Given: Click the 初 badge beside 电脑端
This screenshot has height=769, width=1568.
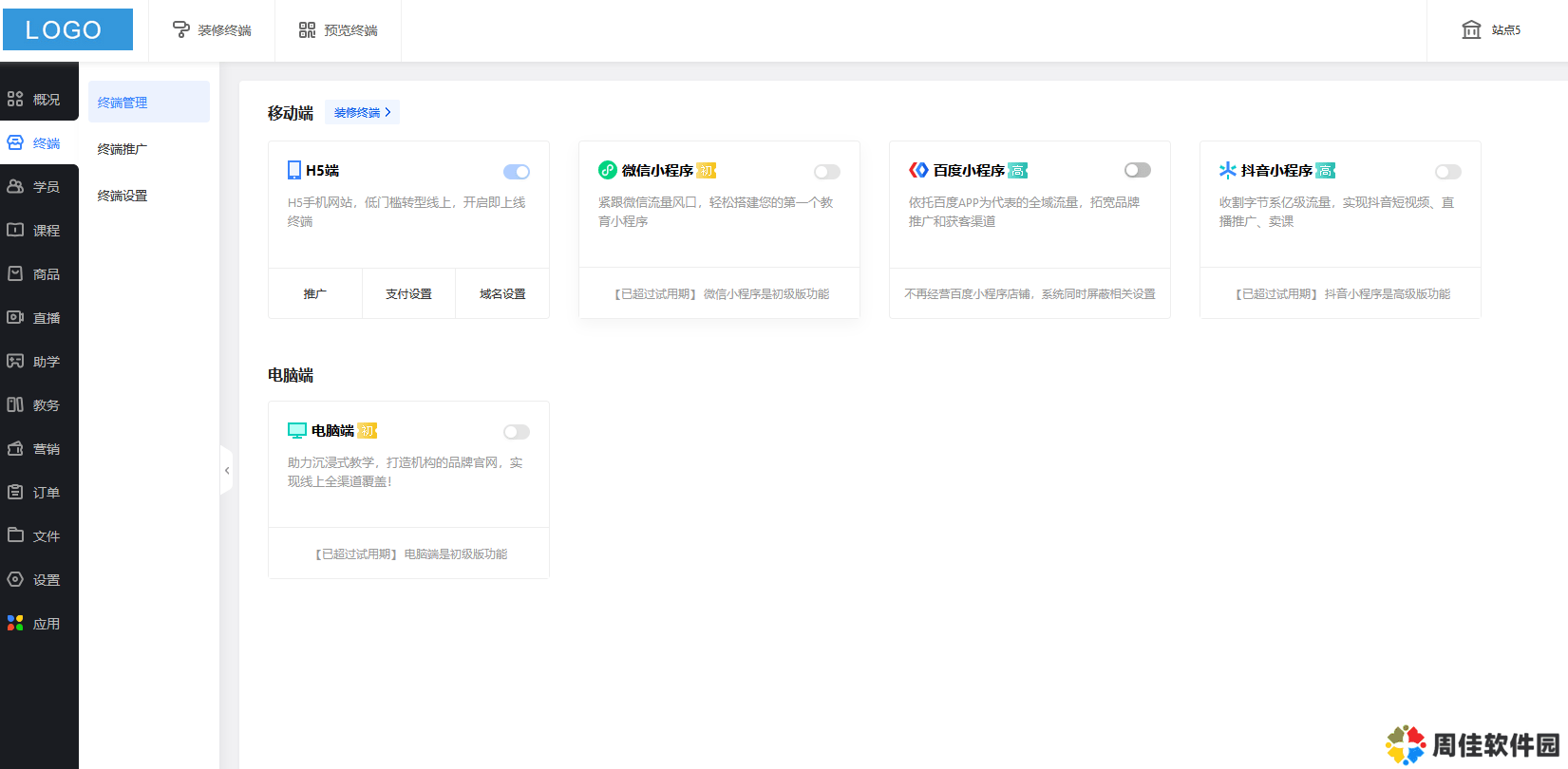Looking at the screenshot, I should click(x=367, y=431).
